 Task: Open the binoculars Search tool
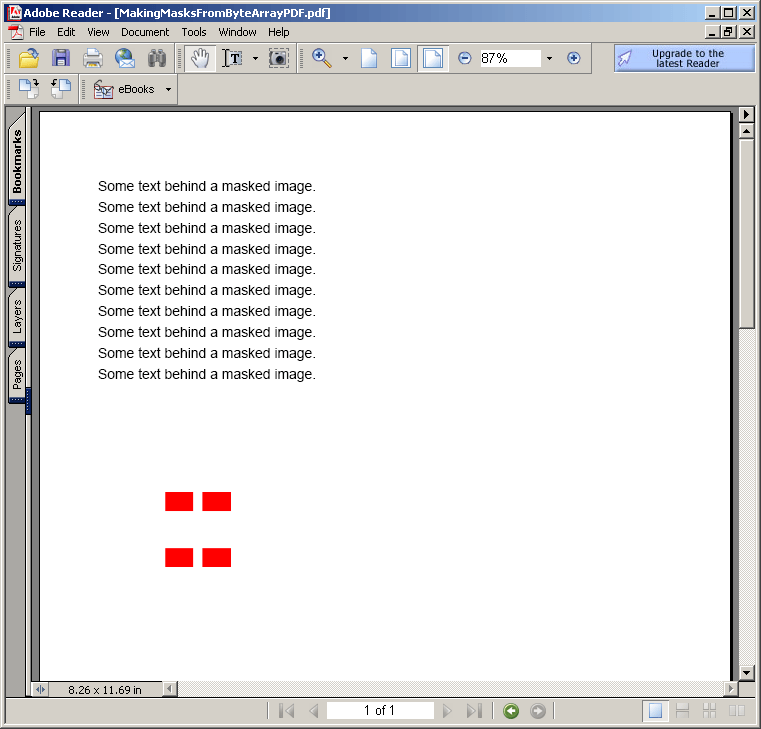point(157,58)
